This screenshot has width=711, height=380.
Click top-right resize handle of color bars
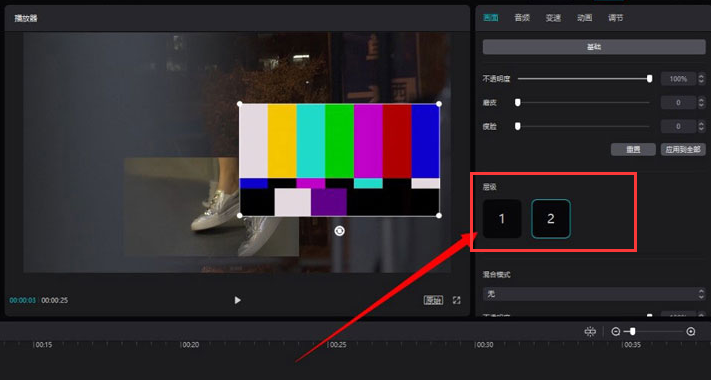(x=439, y=104)
